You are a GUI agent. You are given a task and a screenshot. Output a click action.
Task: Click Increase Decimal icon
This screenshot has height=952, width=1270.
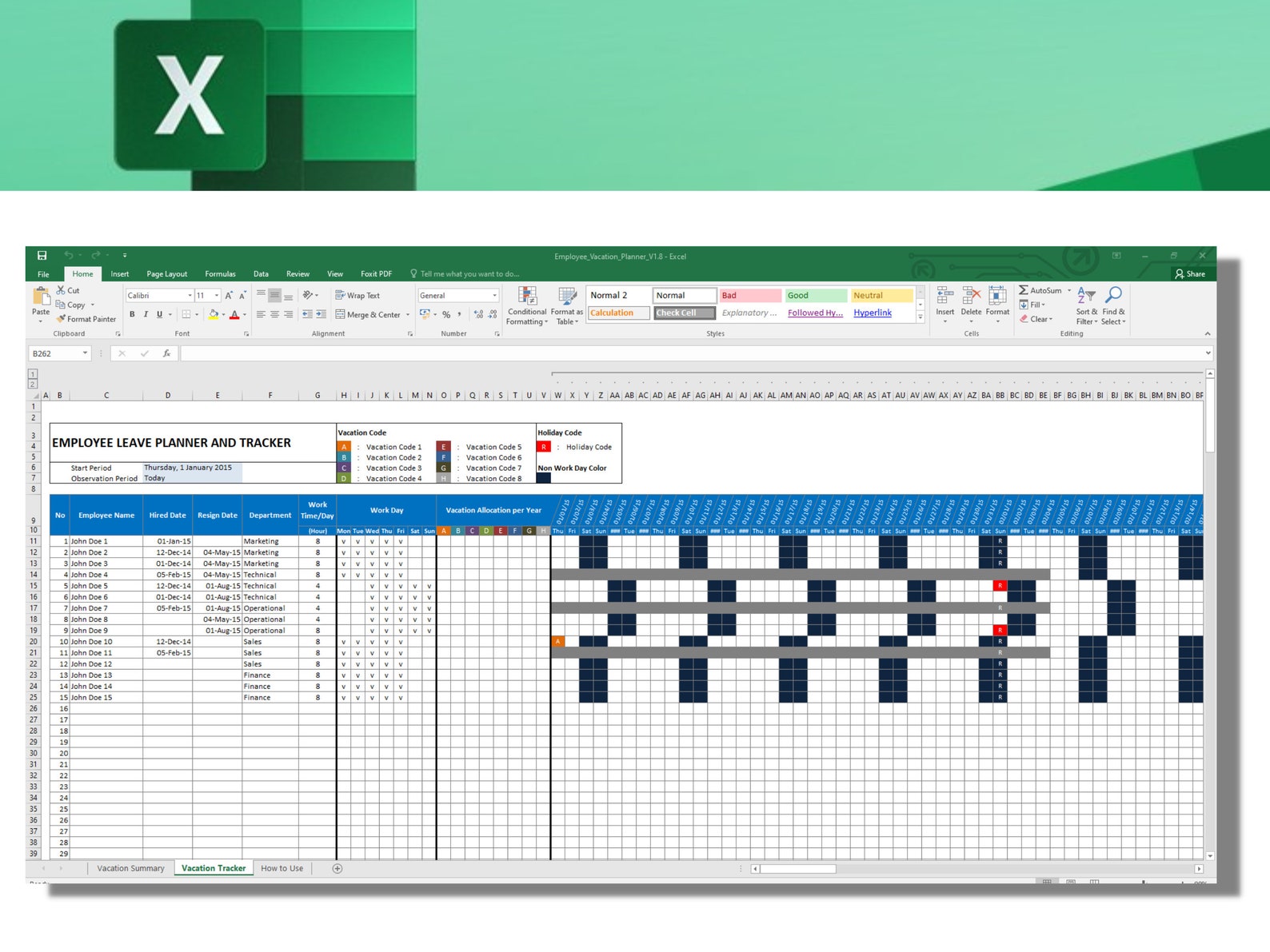point(478,314)
